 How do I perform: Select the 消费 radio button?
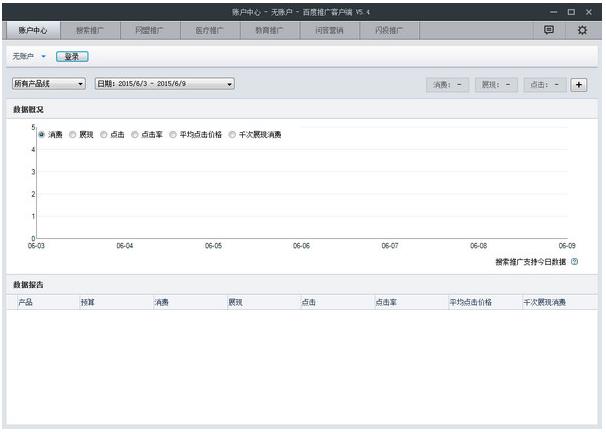[x=42, y=134]
